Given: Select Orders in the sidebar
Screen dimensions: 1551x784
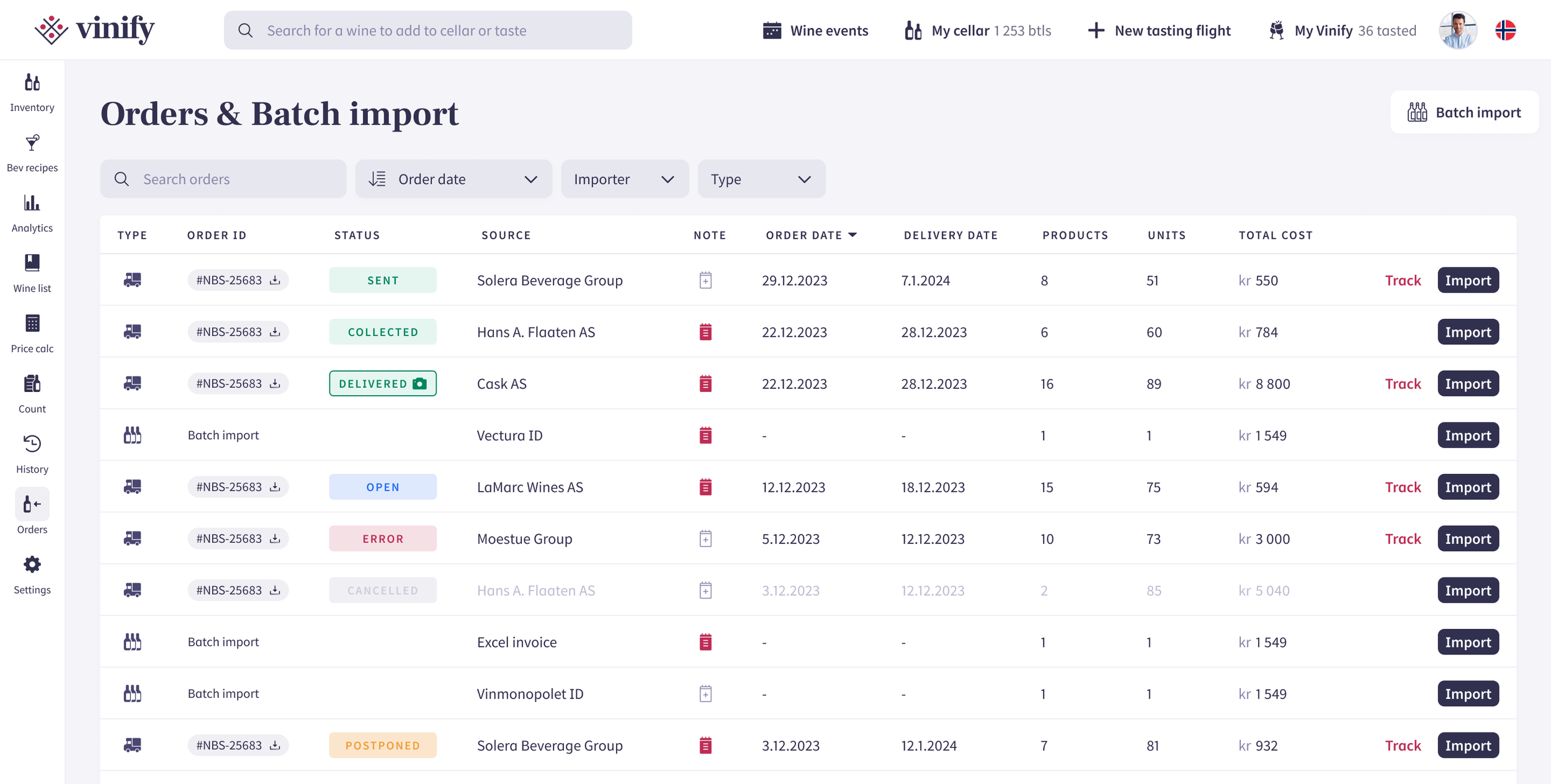Looking at the screenshot, I should point(32,512).
